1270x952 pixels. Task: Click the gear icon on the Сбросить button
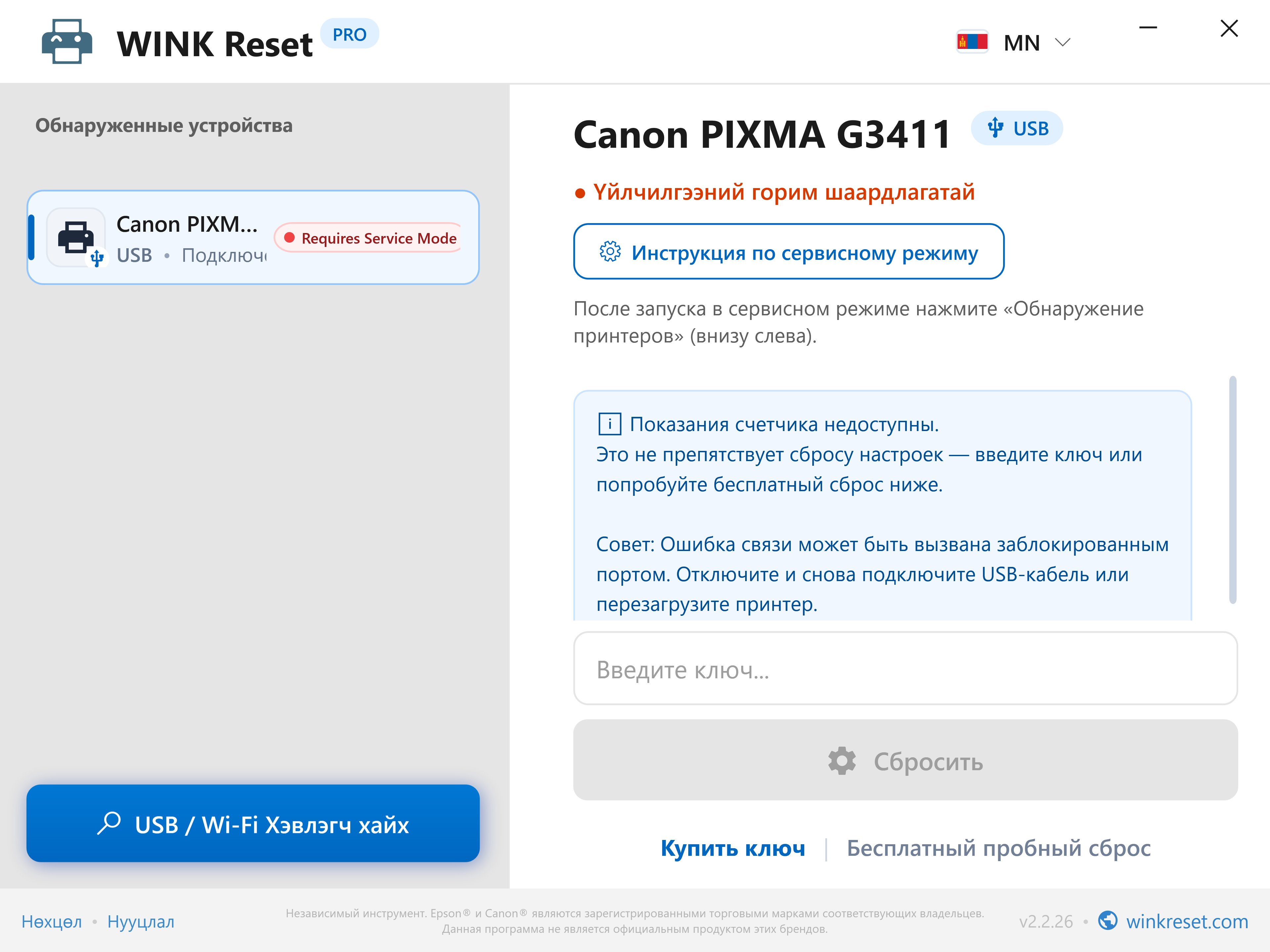pyautogui.click(x=842, y=761)
